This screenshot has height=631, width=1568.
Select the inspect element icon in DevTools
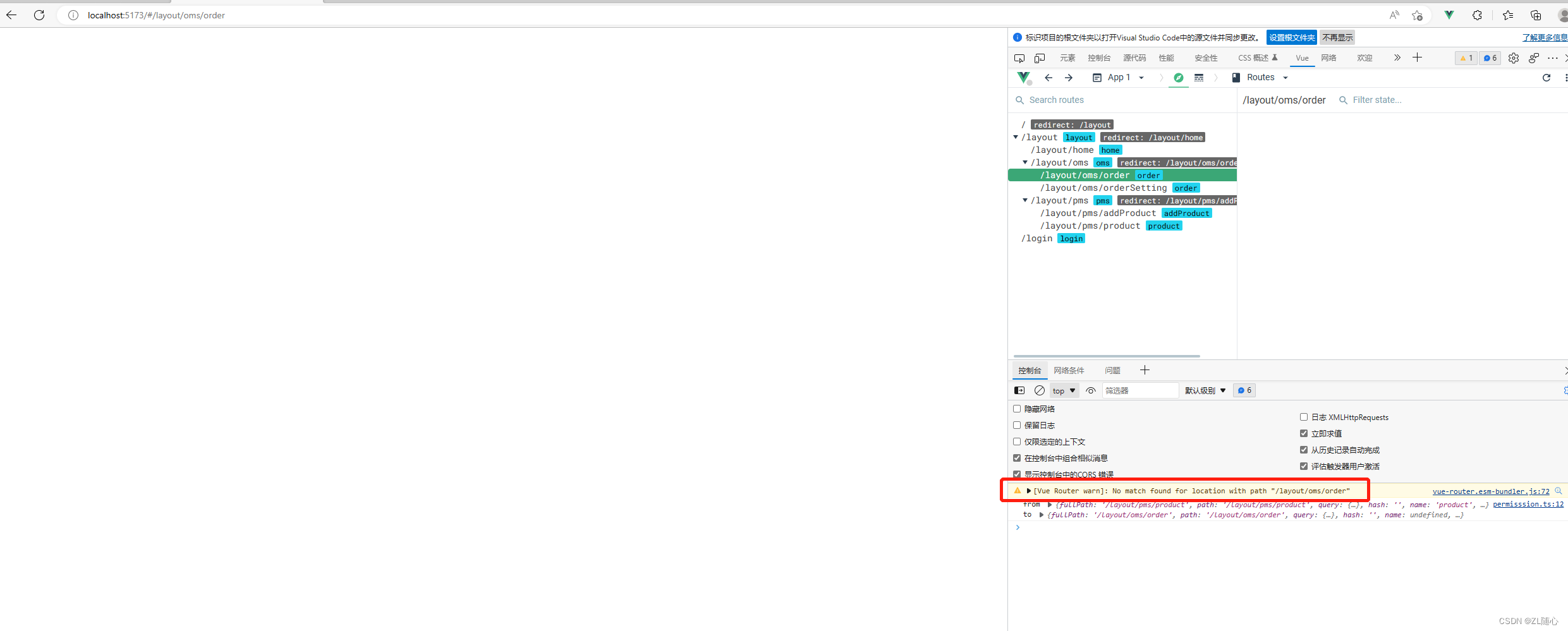click(1019, 57)
